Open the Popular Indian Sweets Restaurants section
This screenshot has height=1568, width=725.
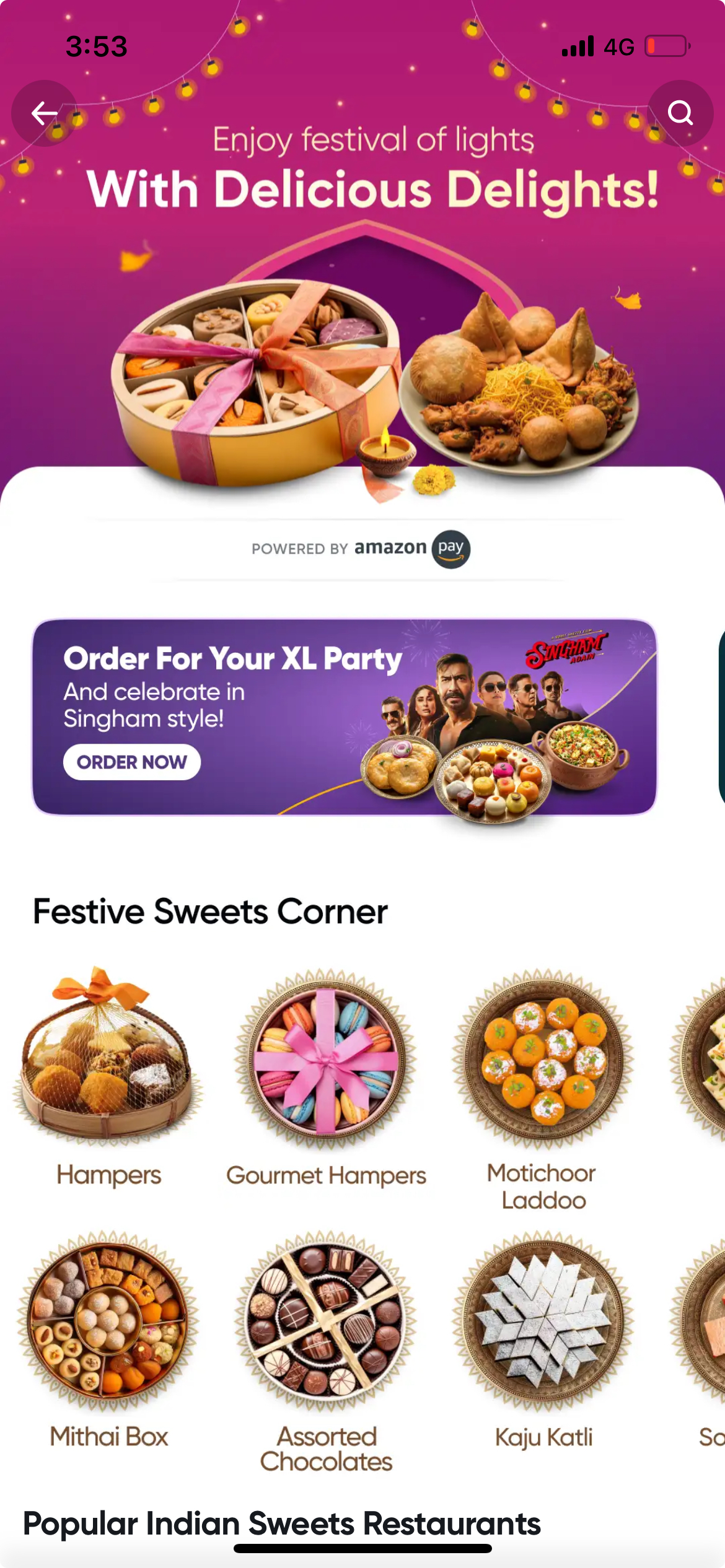pyautogui.click(x=282, y=1523)
